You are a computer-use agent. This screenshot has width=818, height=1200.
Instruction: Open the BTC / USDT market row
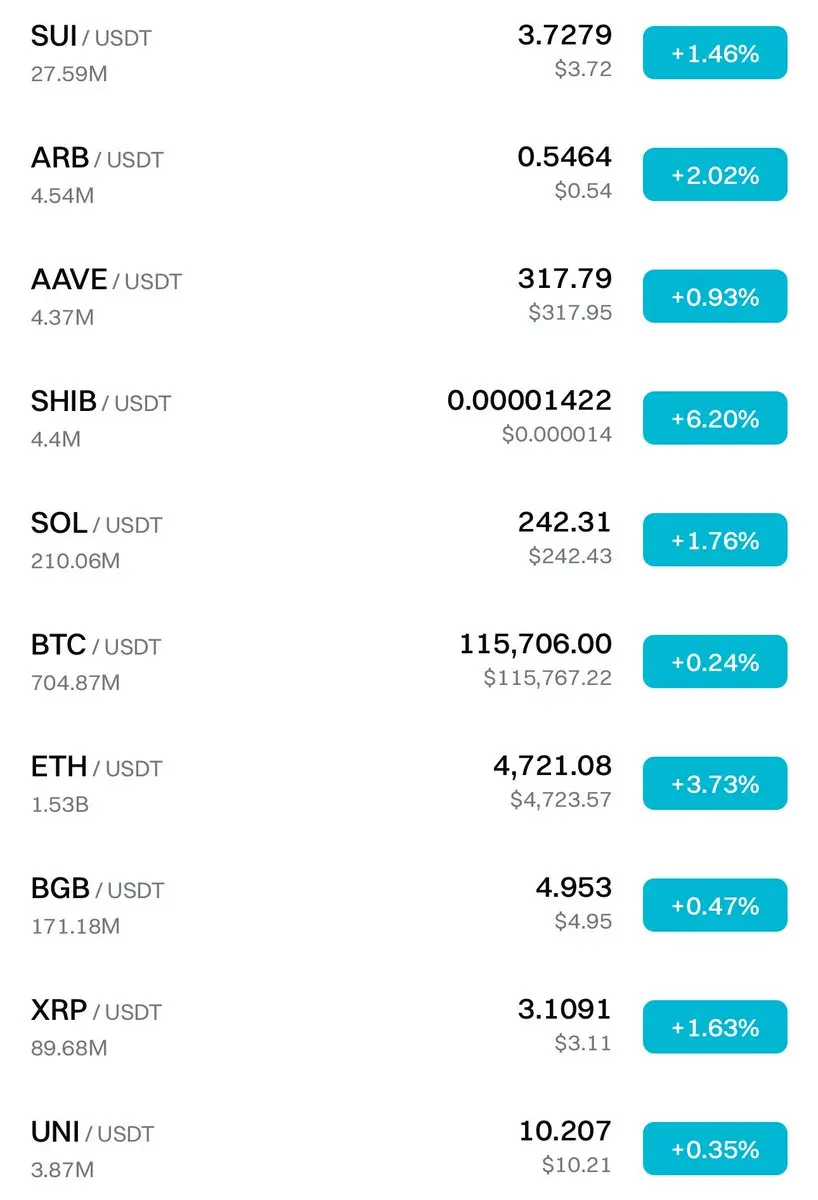click(x=409, y=662)
